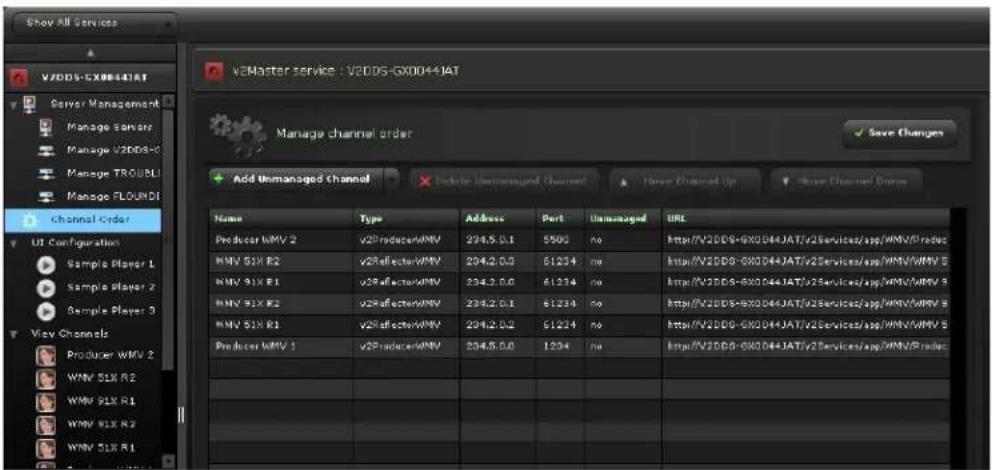The height and width of the screenshot is (470, 992).
Task: Click the Server Management computer icon
Action: (29, 103)
